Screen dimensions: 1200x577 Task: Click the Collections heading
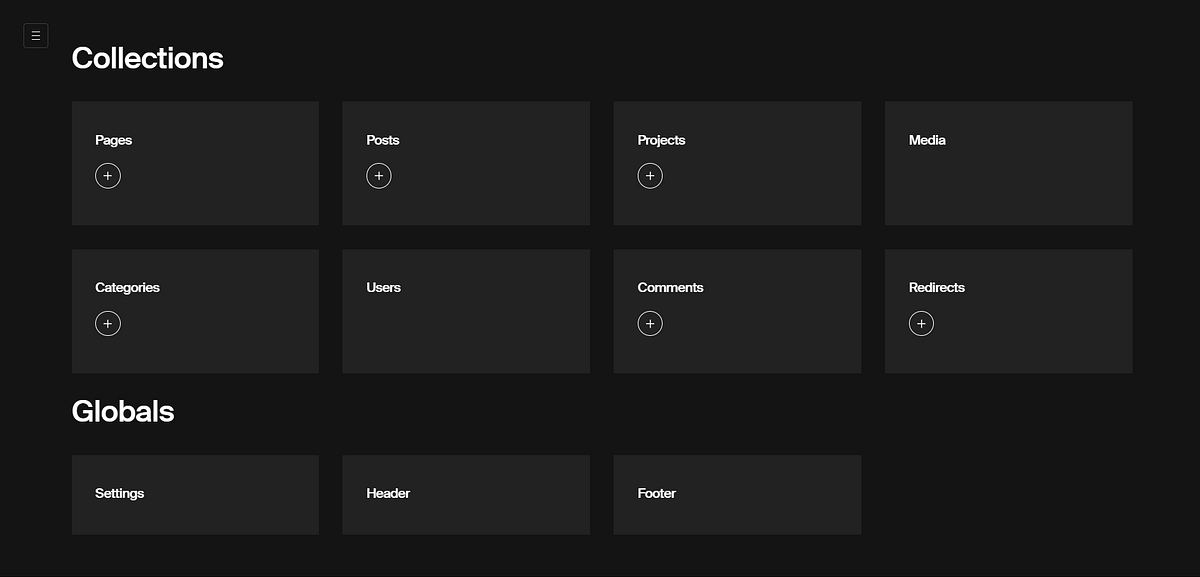[x=147, y=58]
